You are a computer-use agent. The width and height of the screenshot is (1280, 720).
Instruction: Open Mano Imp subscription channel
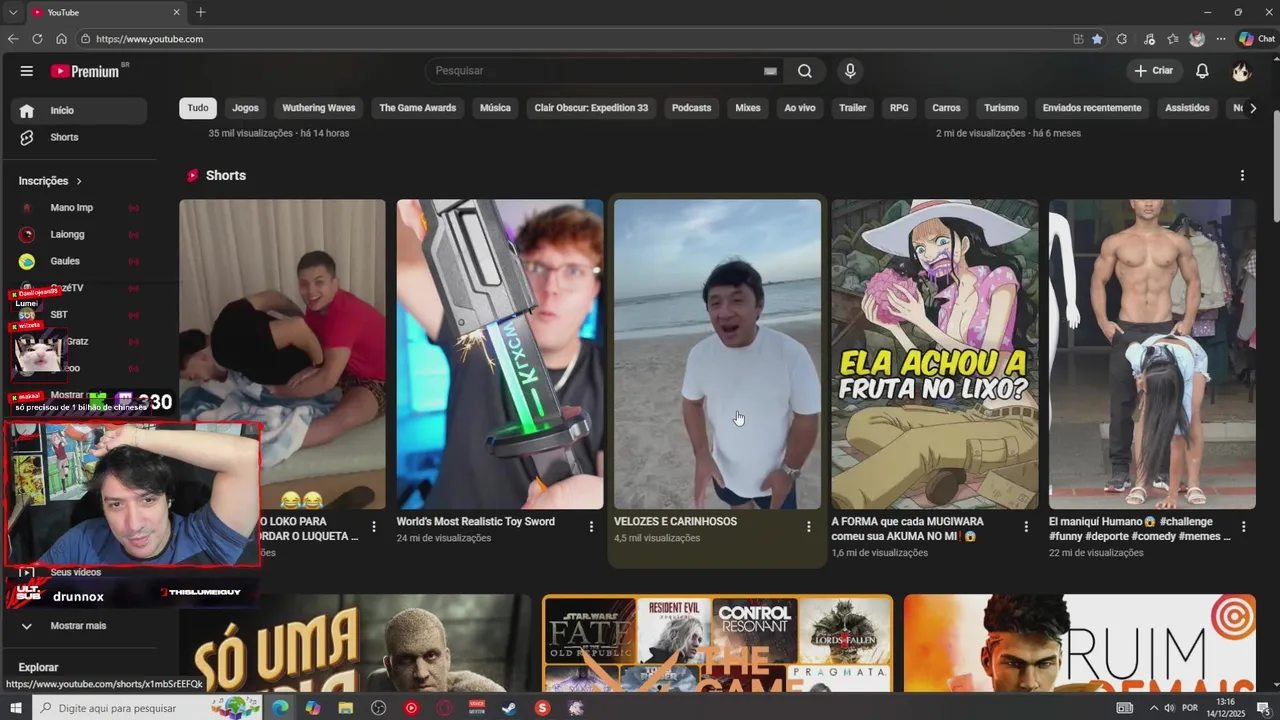point(79,208)
